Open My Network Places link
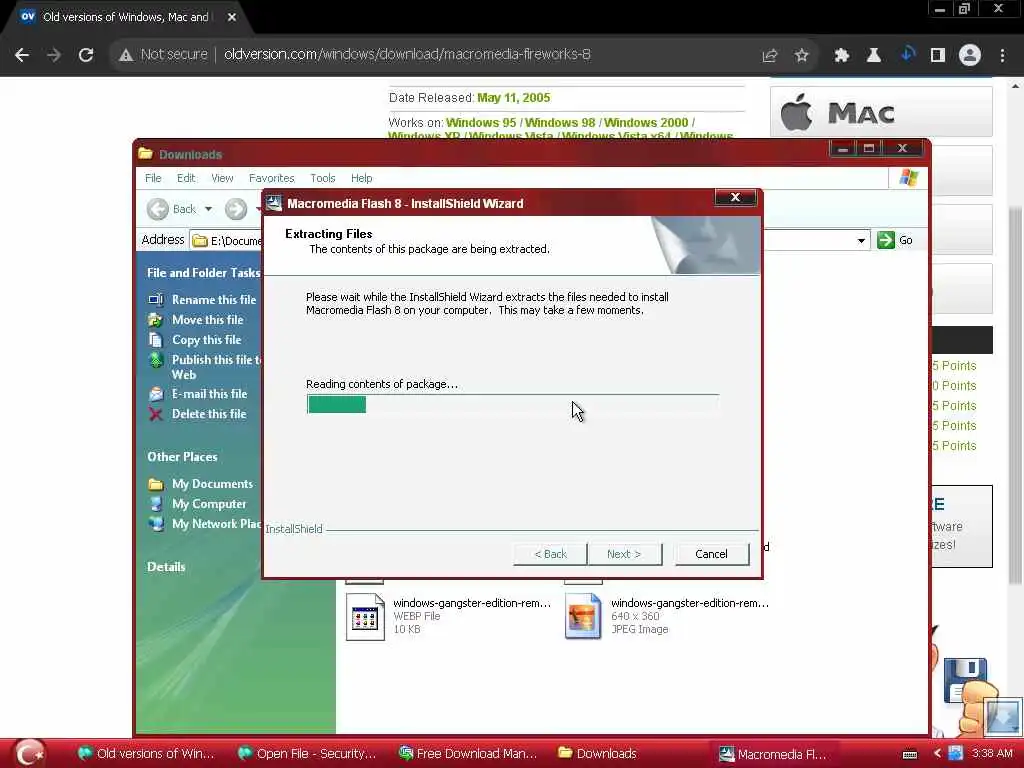This screenshot has width=1024, height=768. click(x=216, y=524)
